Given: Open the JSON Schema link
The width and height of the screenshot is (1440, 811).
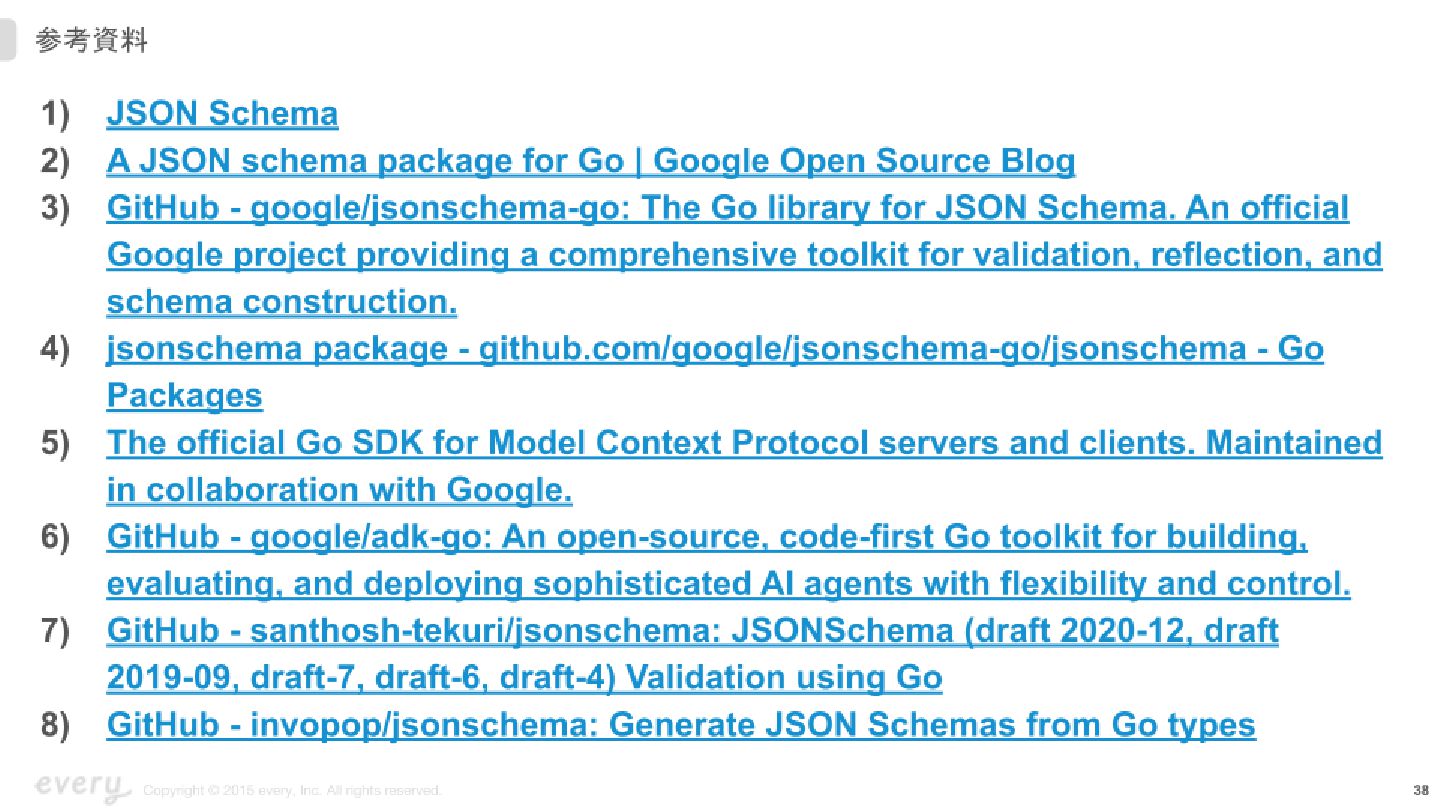Looking at the screenshot, I should coord(222,114).
